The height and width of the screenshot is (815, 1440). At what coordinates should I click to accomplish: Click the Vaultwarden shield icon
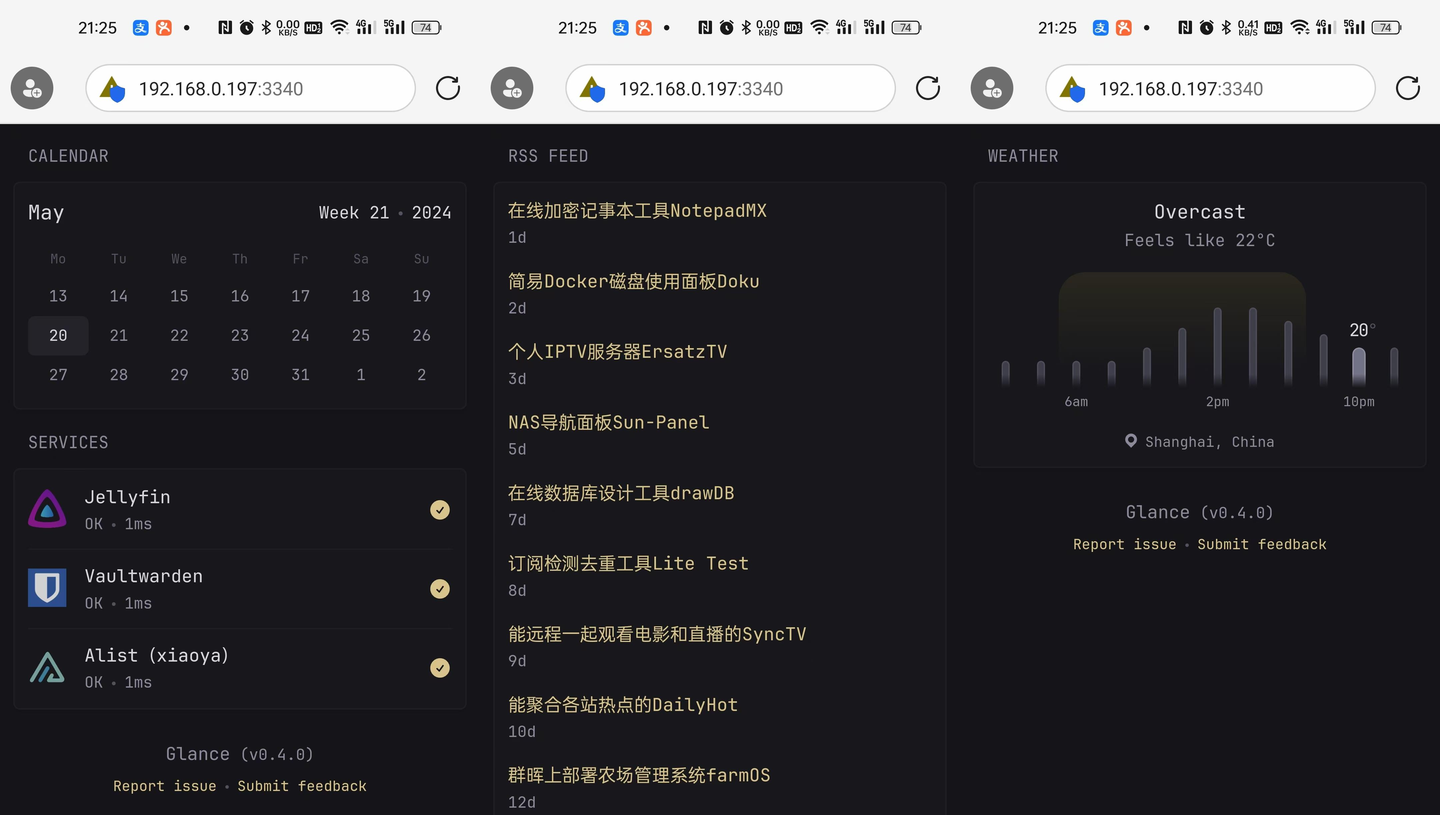coord(47,588)
